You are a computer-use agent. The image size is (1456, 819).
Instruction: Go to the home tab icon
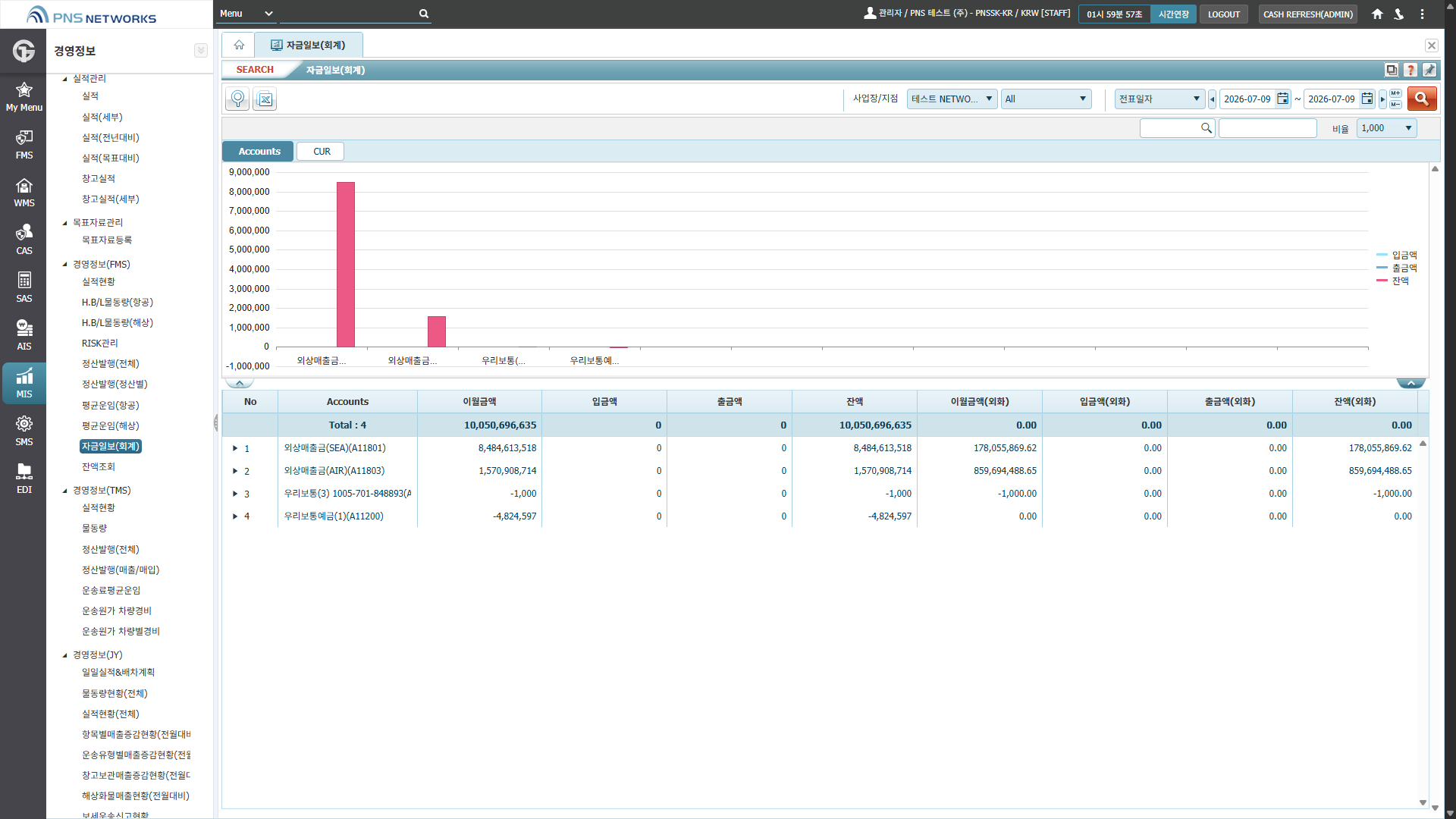coord(239,45)
